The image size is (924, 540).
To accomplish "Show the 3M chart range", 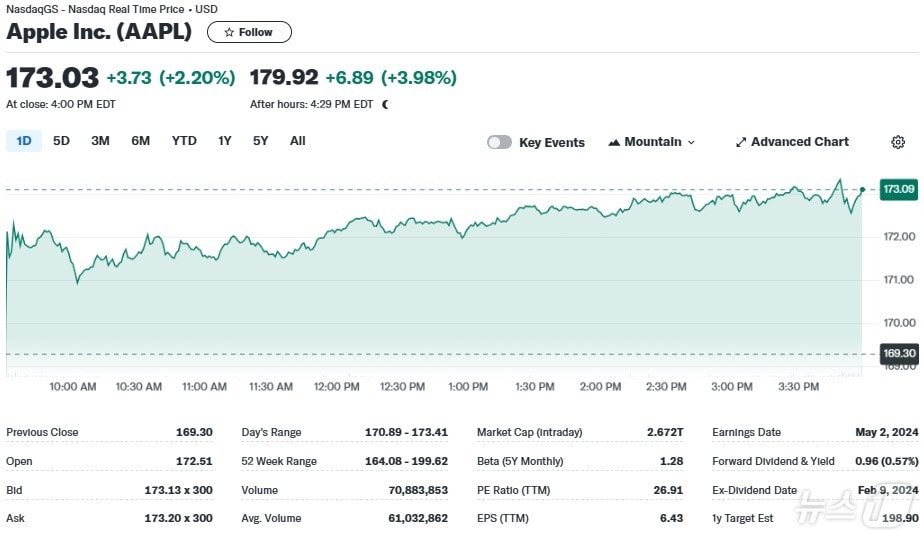I will pos(100,141).
